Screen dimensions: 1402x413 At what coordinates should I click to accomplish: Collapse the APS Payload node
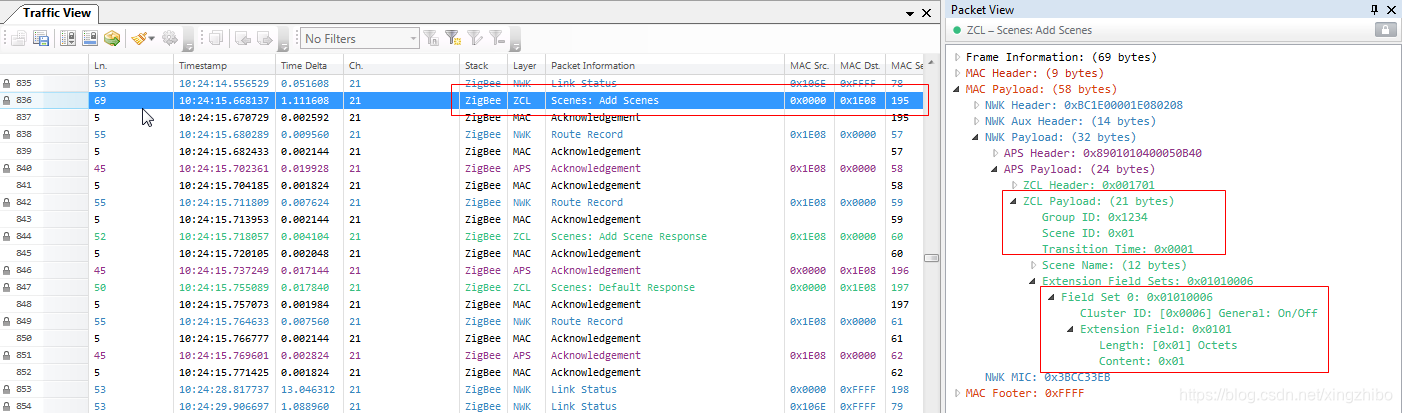point(996,169)
